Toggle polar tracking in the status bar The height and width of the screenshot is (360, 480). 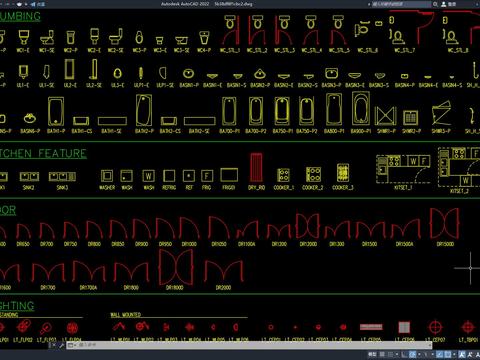click(412, 354)
